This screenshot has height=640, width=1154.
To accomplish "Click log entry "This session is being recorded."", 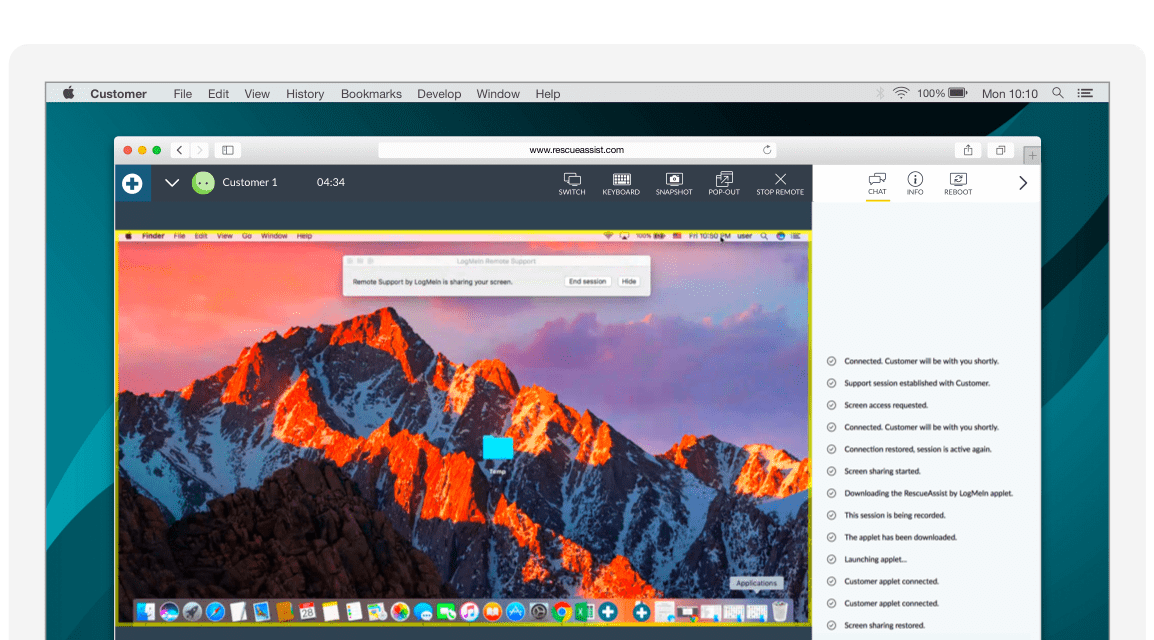I will 895,516.
